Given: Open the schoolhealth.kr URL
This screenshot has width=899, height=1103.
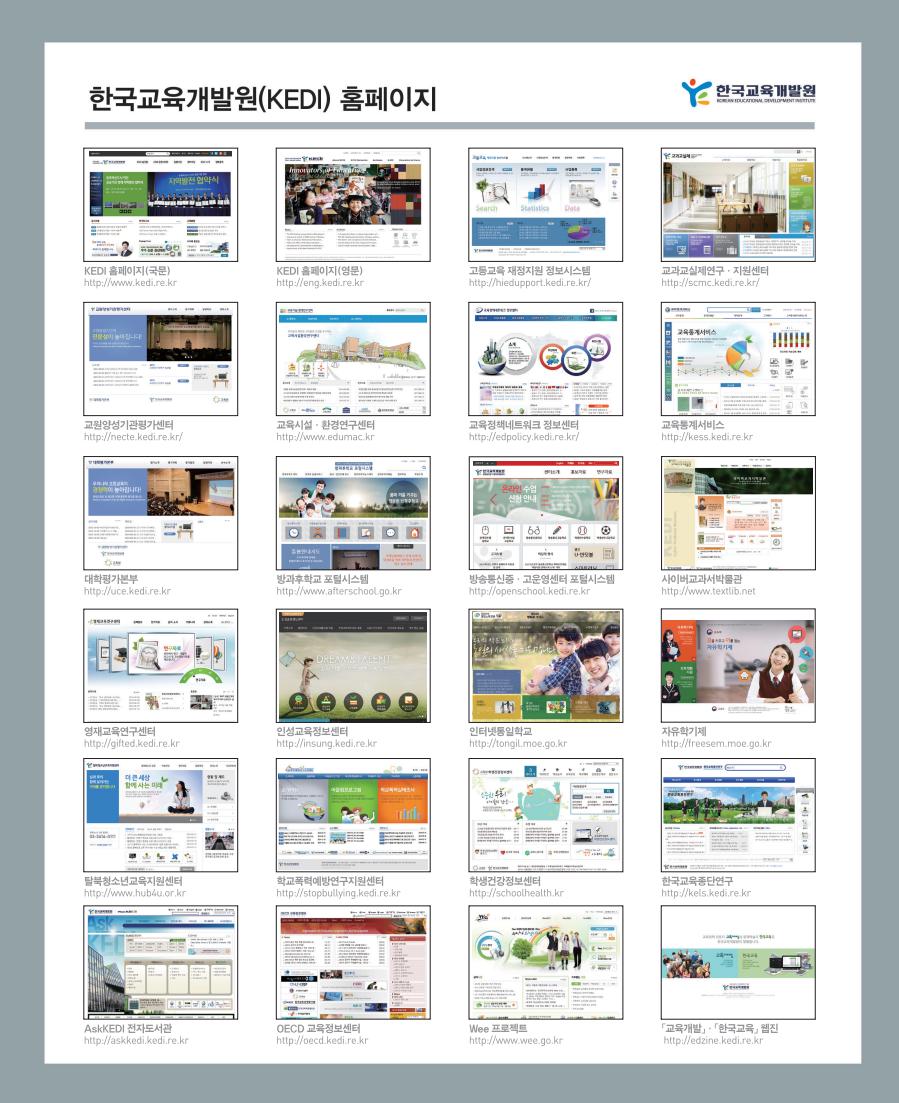Looking at the screenshot, I should coord(516,893).
